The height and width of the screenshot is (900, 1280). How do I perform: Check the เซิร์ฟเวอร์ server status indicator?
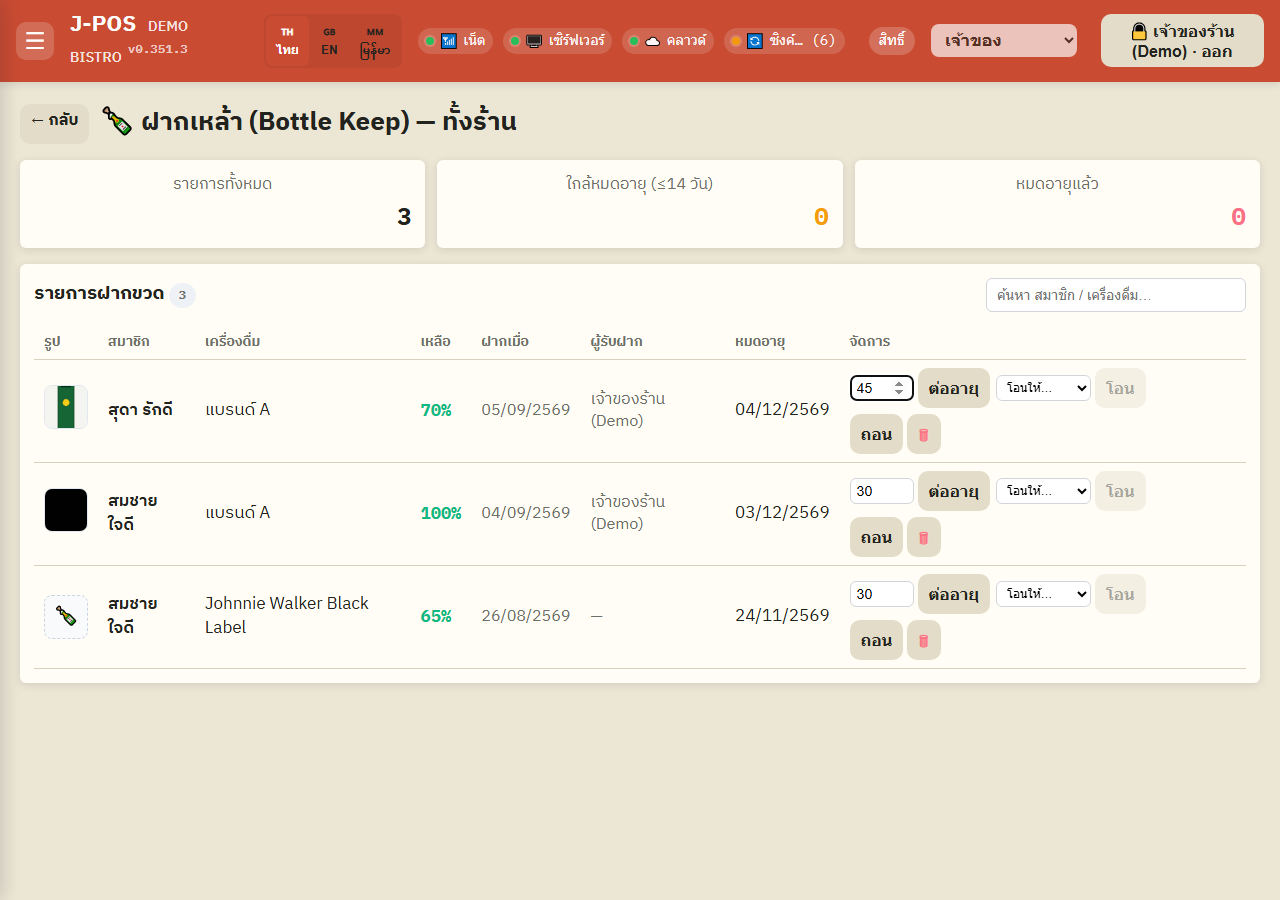[557, 41]
